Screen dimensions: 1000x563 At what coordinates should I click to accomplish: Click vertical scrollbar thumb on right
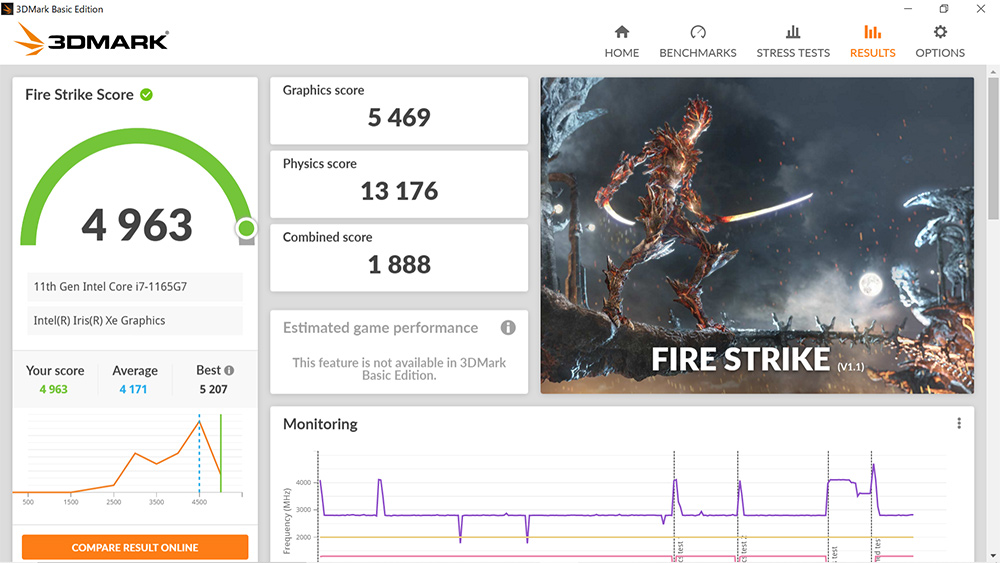point(993,149)
